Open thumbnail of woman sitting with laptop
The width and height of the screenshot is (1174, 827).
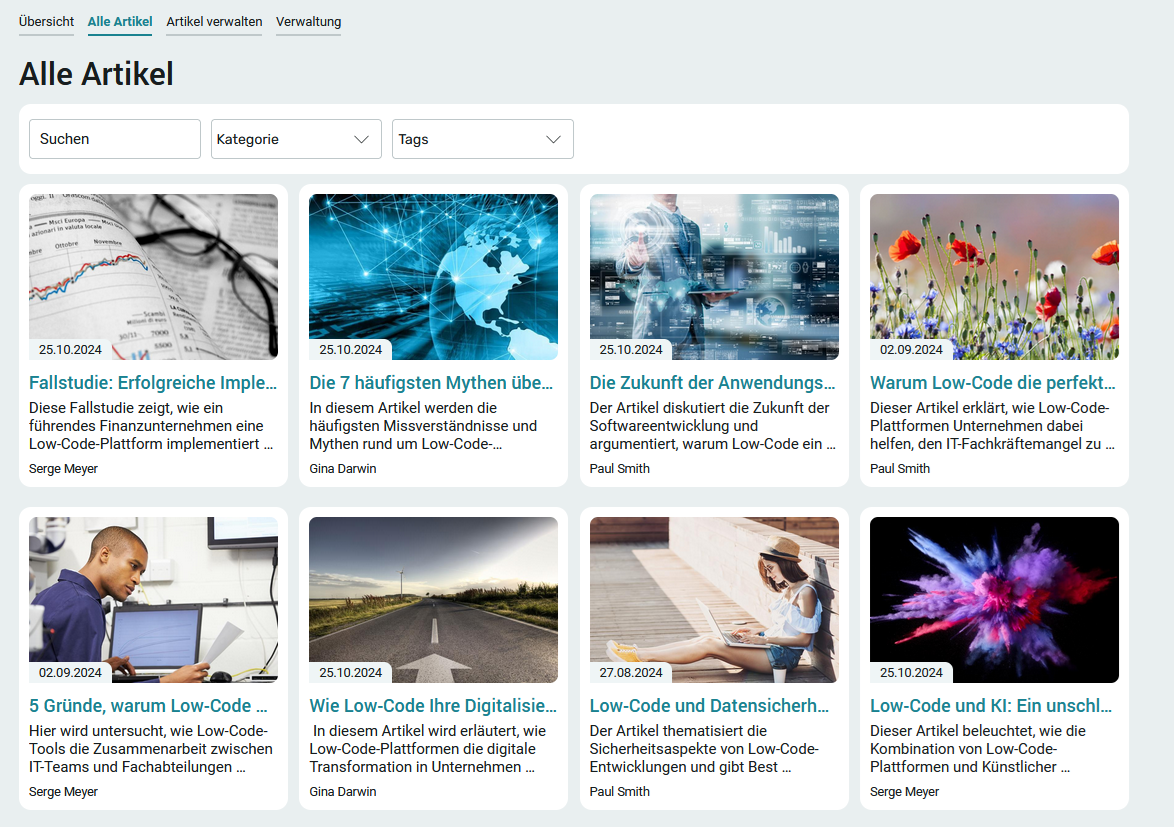714,600
